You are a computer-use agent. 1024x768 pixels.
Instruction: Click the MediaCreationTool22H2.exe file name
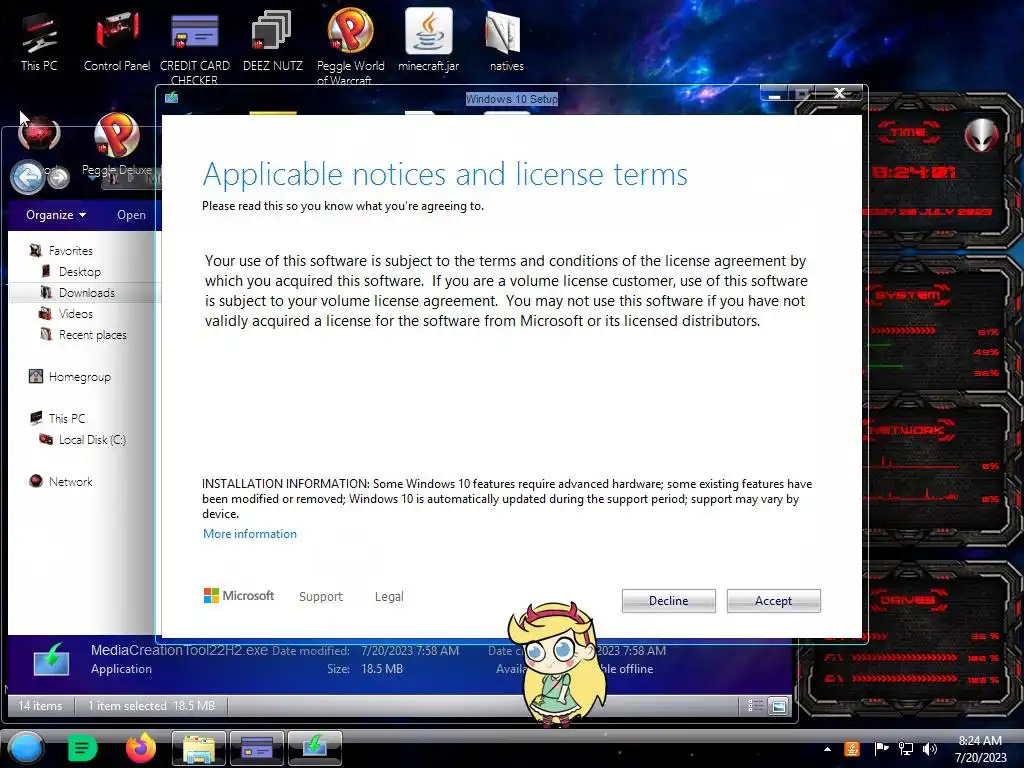click(179, 650)
